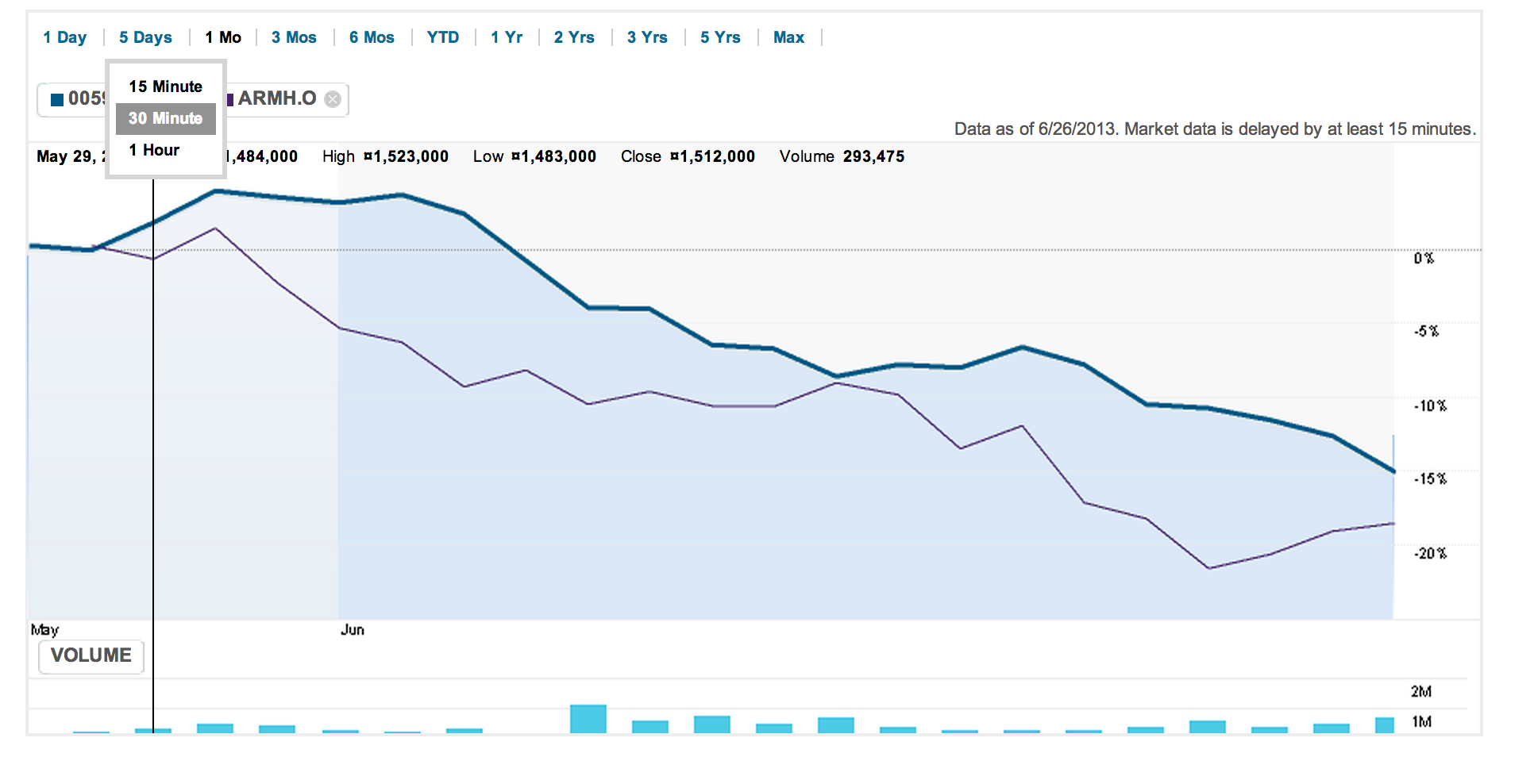Click the tallest volume bar
This screenshot has width=1534, height=784.
click(x=588, y=719)
